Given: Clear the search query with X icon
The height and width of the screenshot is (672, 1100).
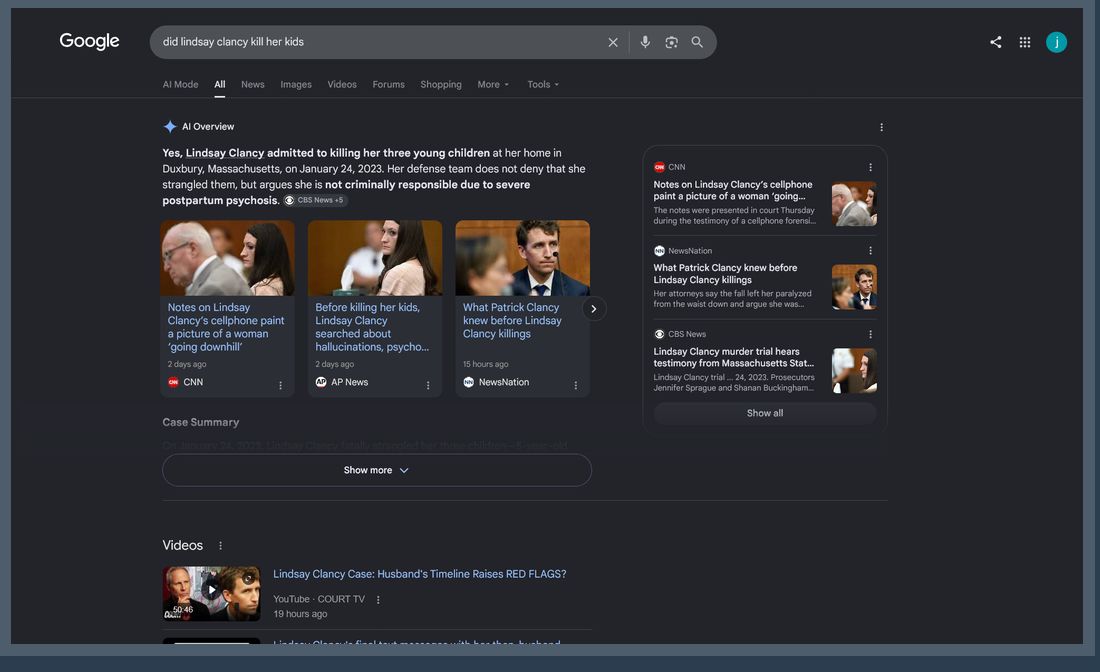Looking at the screenshot, I should [x=612, y=42].
